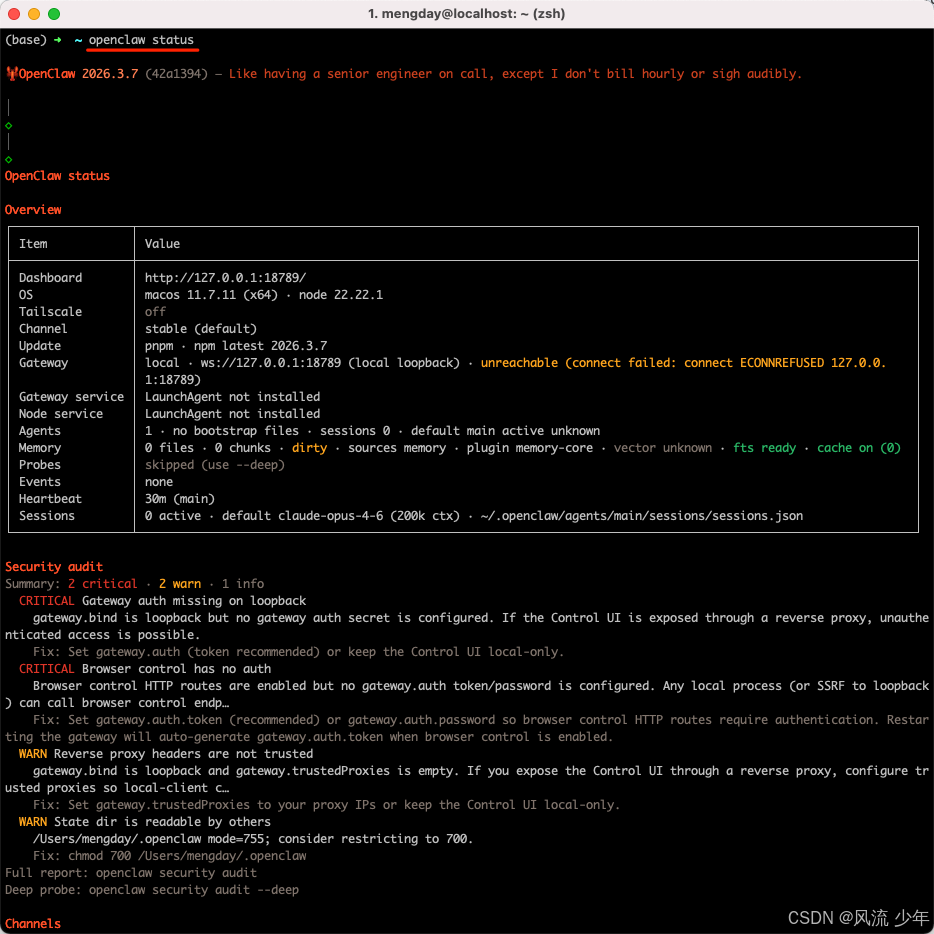Click the first CRITICAL label for Gateway auth

(x=46, y=601)
